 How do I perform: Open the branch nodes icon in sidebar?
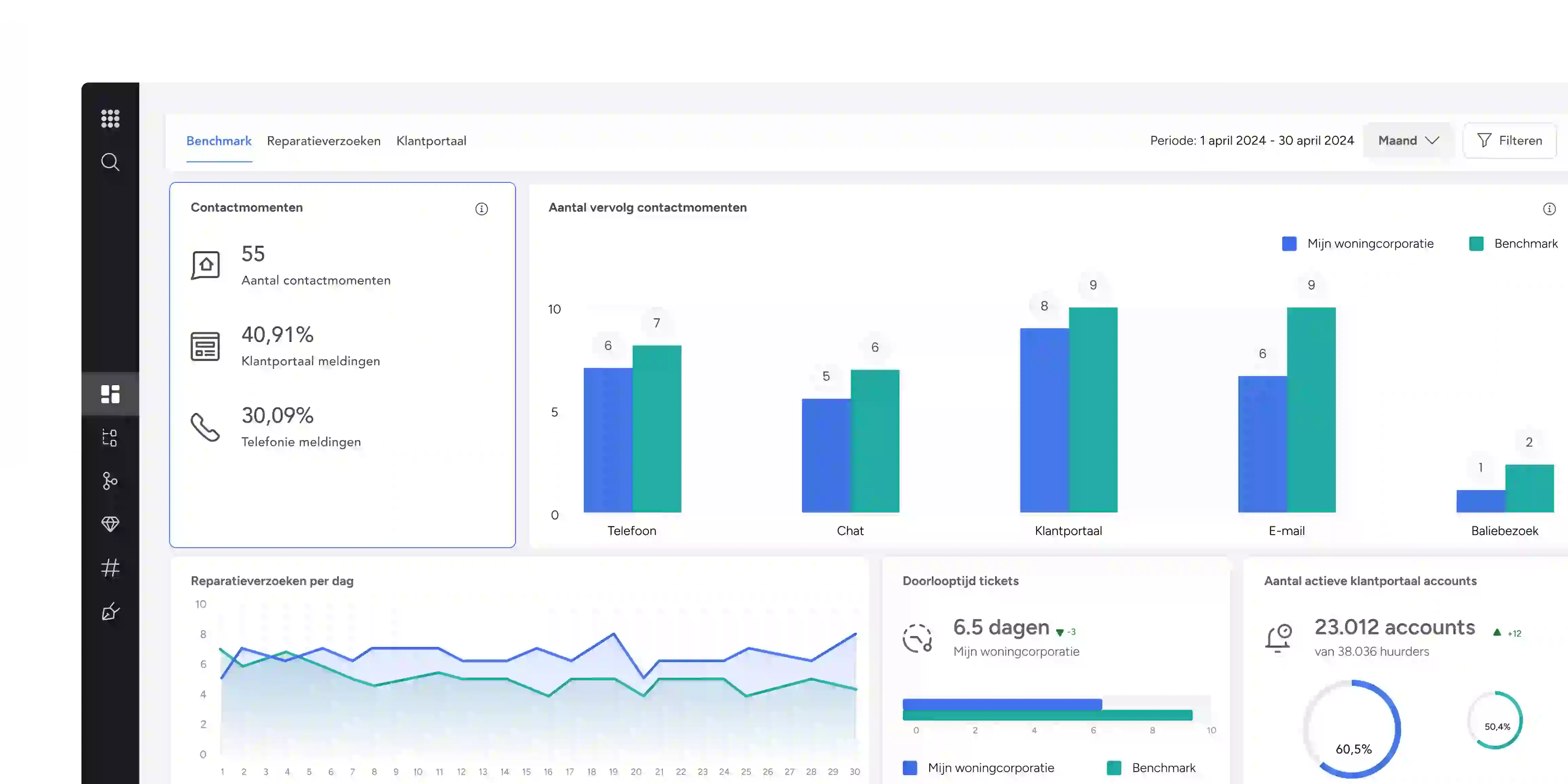(x=110, y=481)
